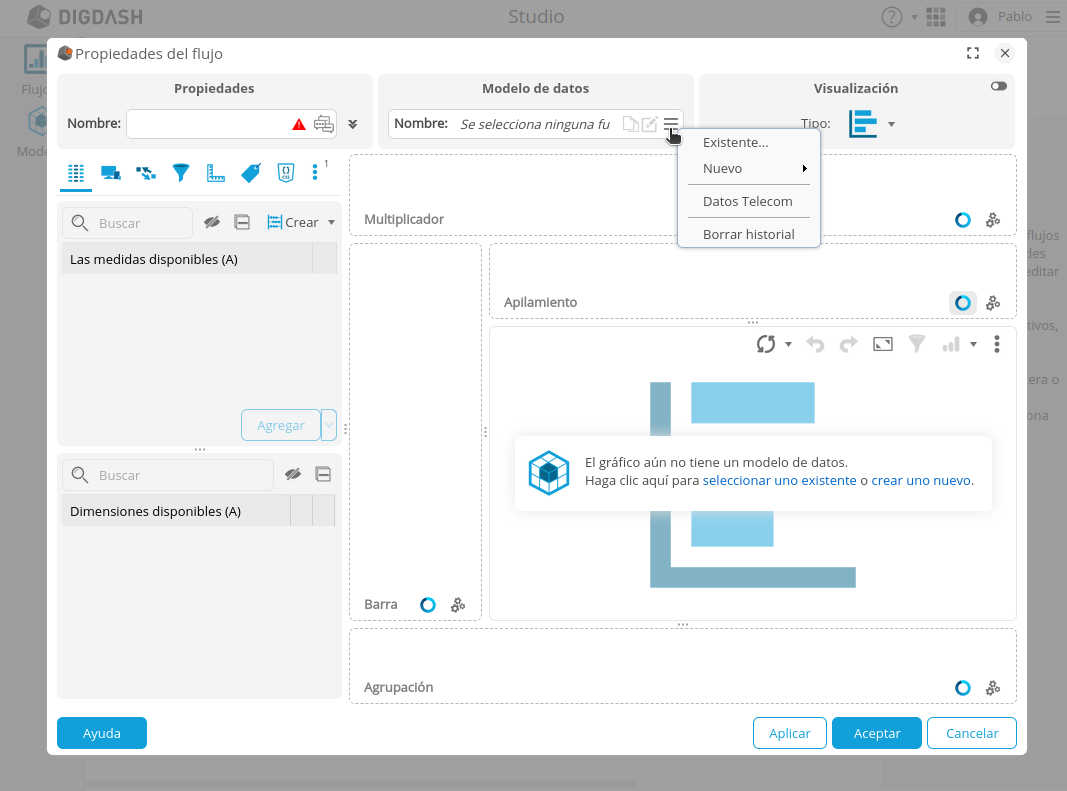Expand the visualization Tipo dropdown arrow
This screenshot has height=791, width=1067.
click(891, 125)
